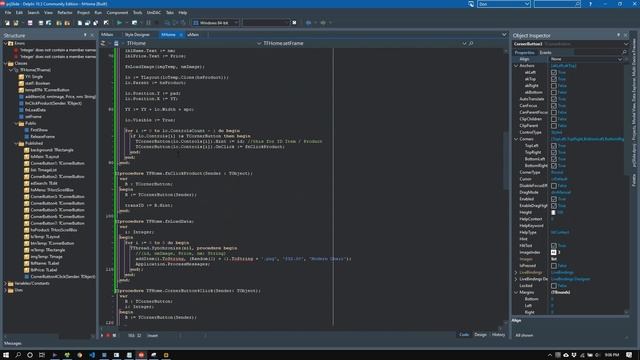Viewport: 640px width, 360px height.
Task: Toggle the AutoTranslate checkbox
Action: click(554, 99)
